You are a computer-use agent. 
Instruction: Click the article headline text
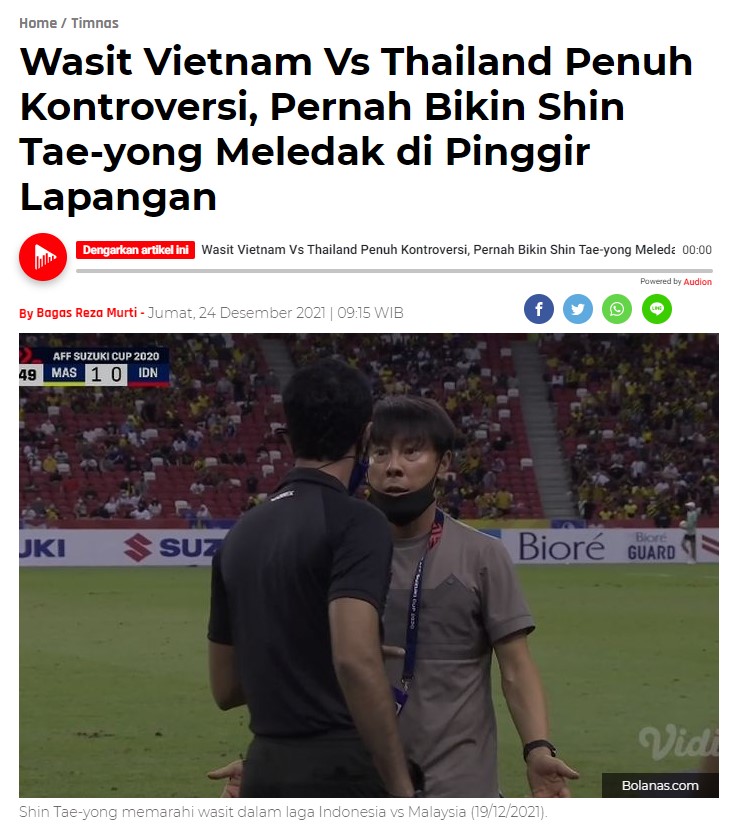pos(356,129)
